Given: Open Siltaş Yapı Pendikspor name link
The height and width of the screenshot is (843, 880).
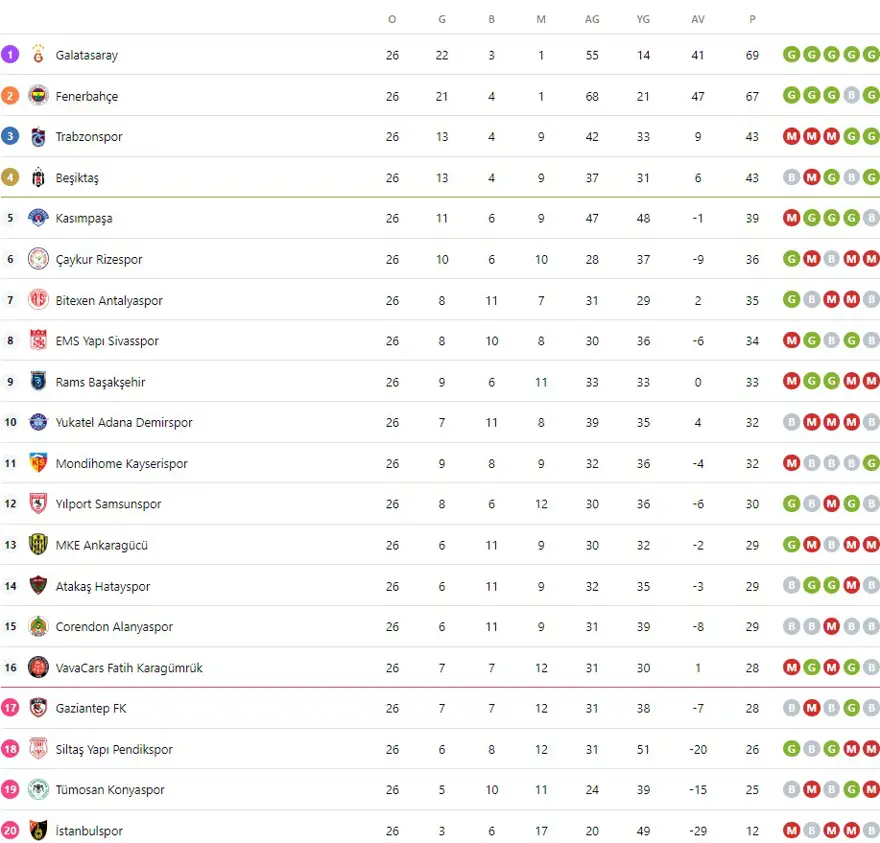Looking at the screenshot, I should tap(114, 749).
